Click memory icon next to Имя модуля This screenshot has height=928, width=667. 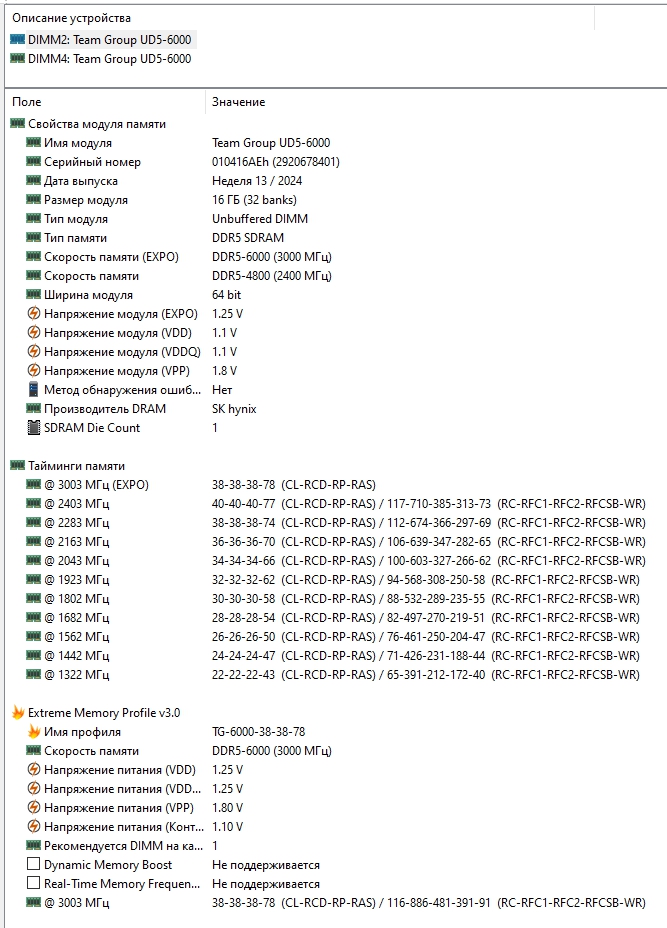[x=34, y=143]
